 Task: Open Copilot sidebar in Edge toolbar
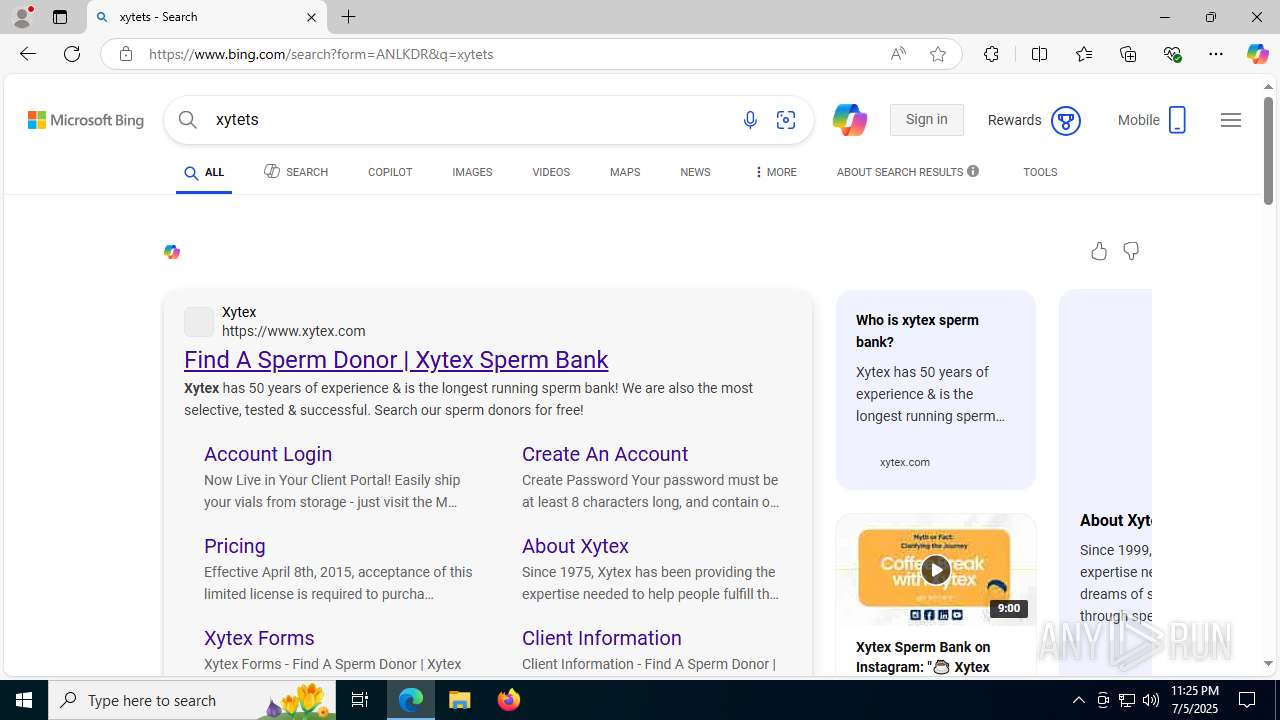click(1257, 54)
